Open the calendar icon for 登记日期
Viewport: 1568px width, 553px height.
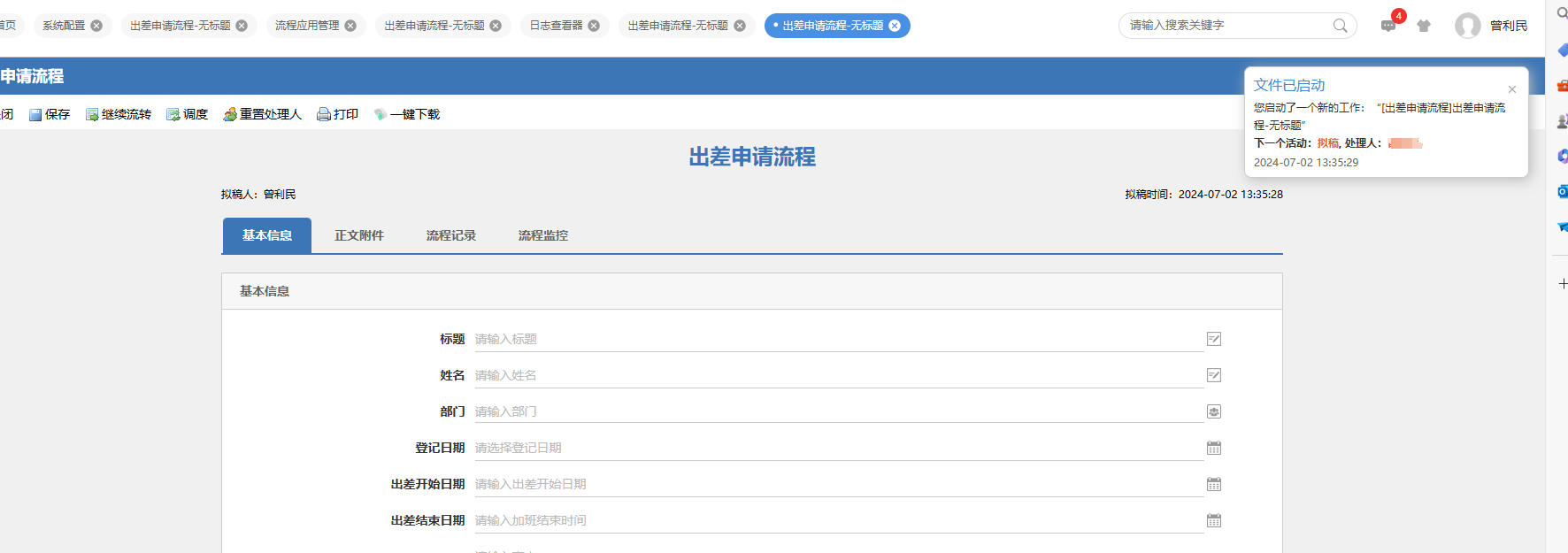(1214, 448)
